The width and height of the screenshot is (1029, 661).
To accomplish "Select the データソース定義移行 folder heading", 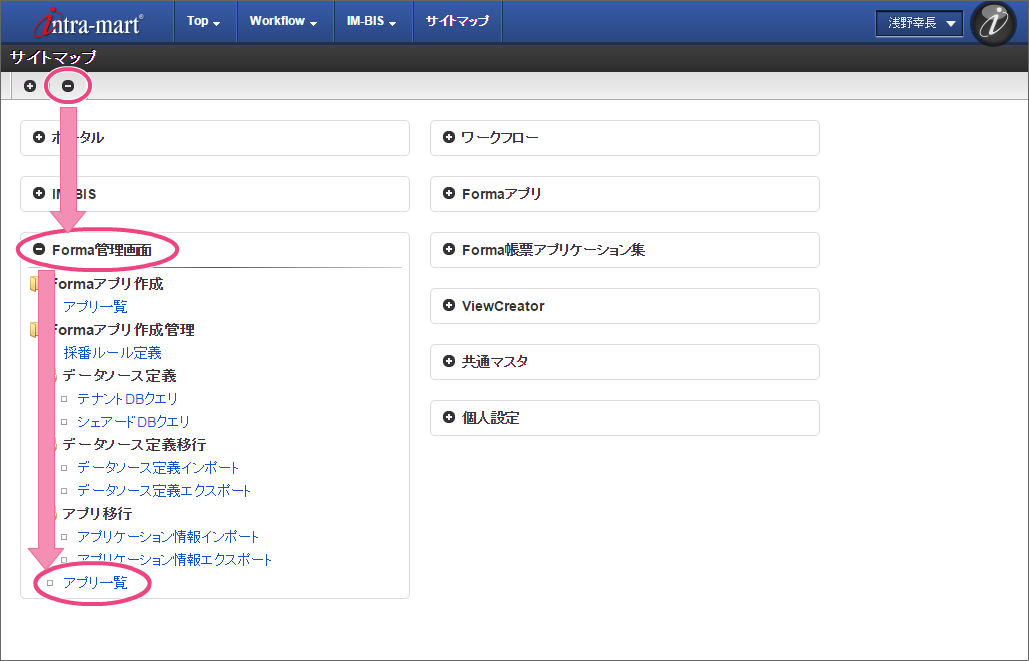I will coord(135,444).
